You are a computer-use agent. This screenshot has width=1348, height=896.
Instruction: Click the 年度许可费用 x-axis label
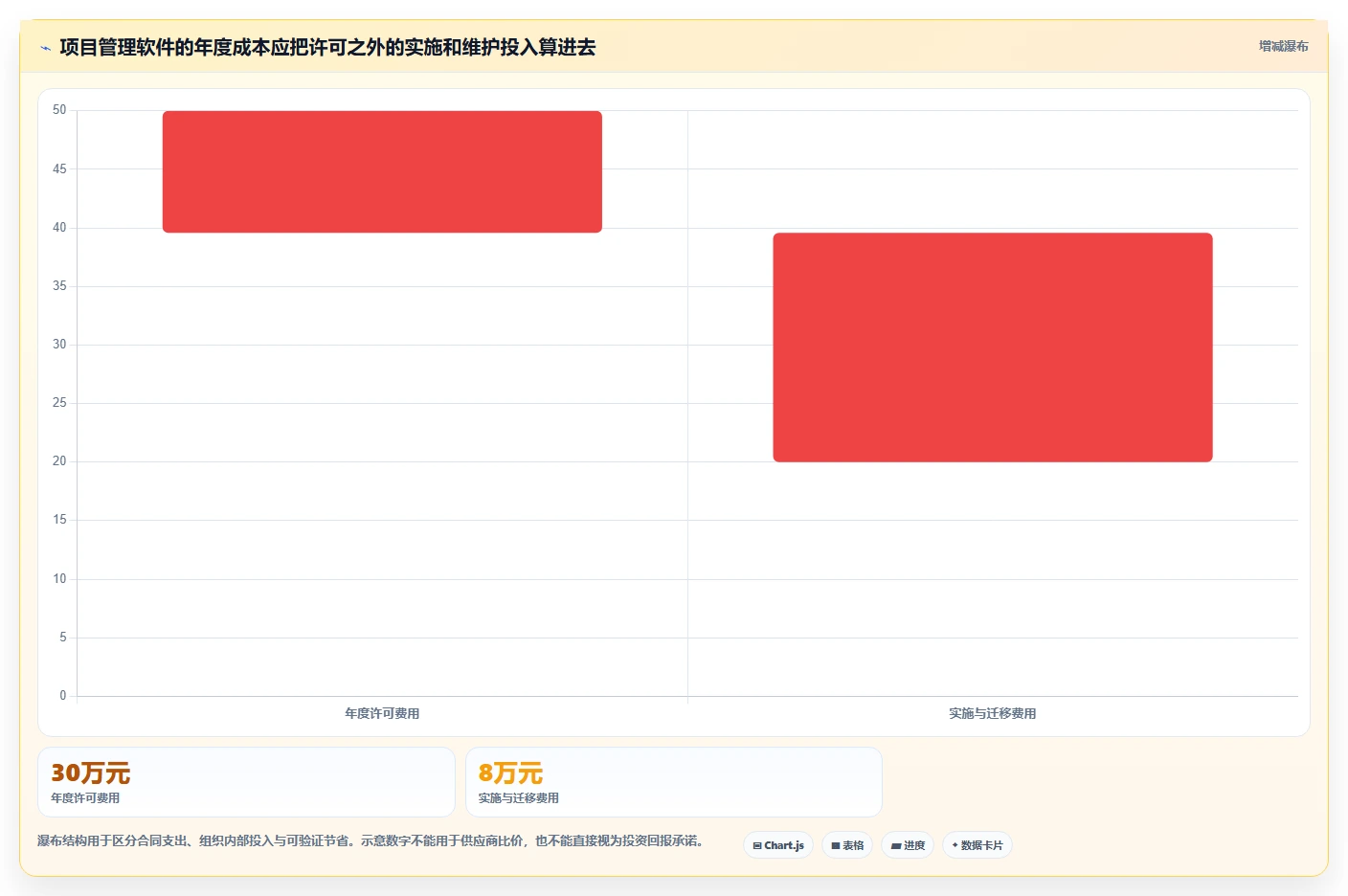click(382, 713)
